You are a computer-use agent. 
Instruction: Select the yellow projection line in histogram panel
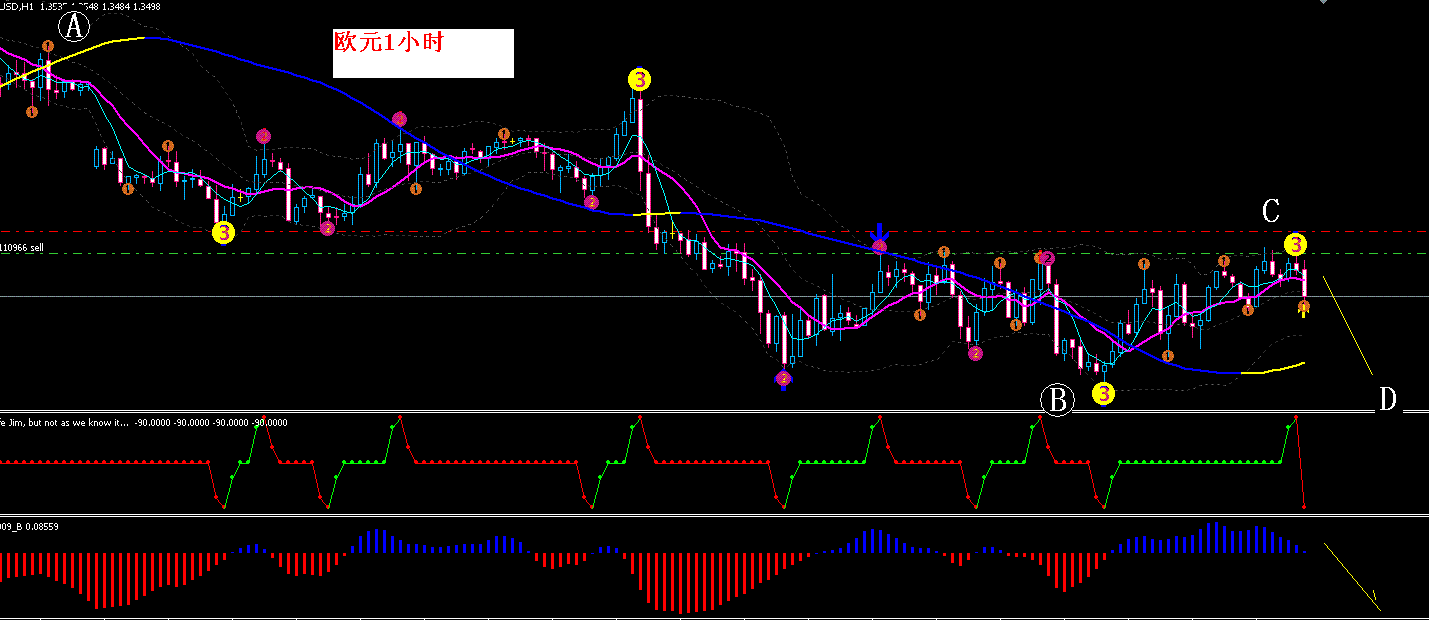(x=1352, y=577)
